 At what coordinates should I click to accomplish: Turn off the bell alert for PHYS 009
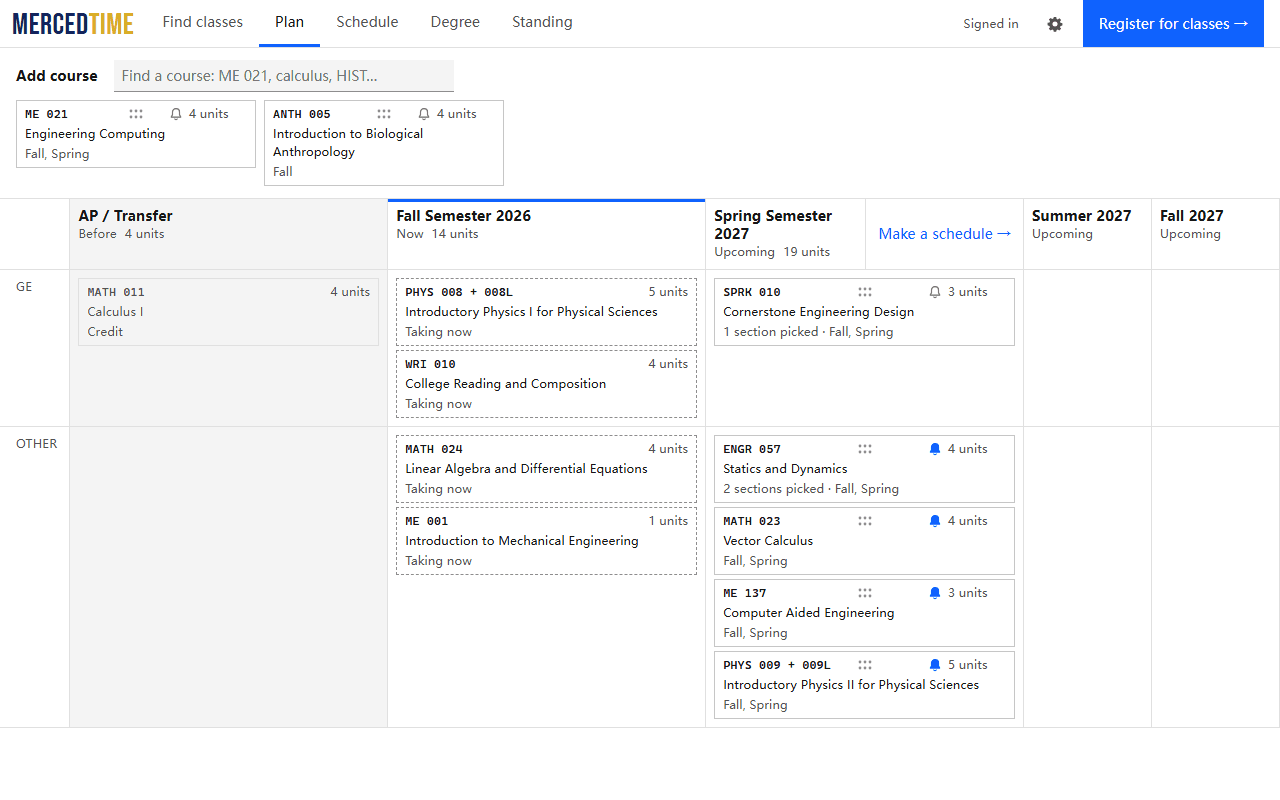935,665
